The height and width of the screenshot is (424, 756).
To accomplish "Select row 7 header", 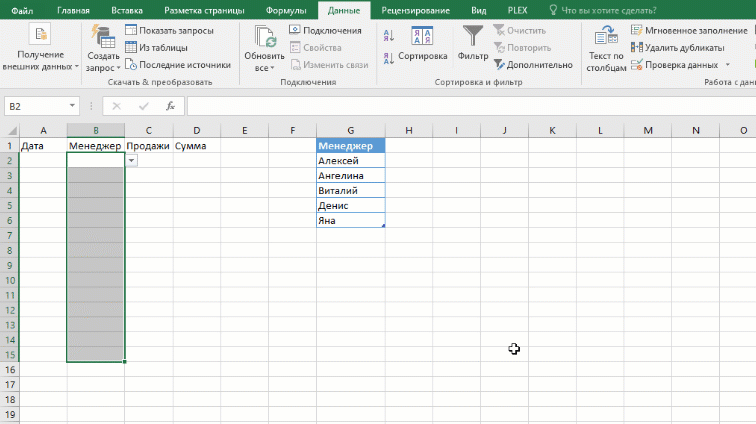I will [x=9, y=235].
